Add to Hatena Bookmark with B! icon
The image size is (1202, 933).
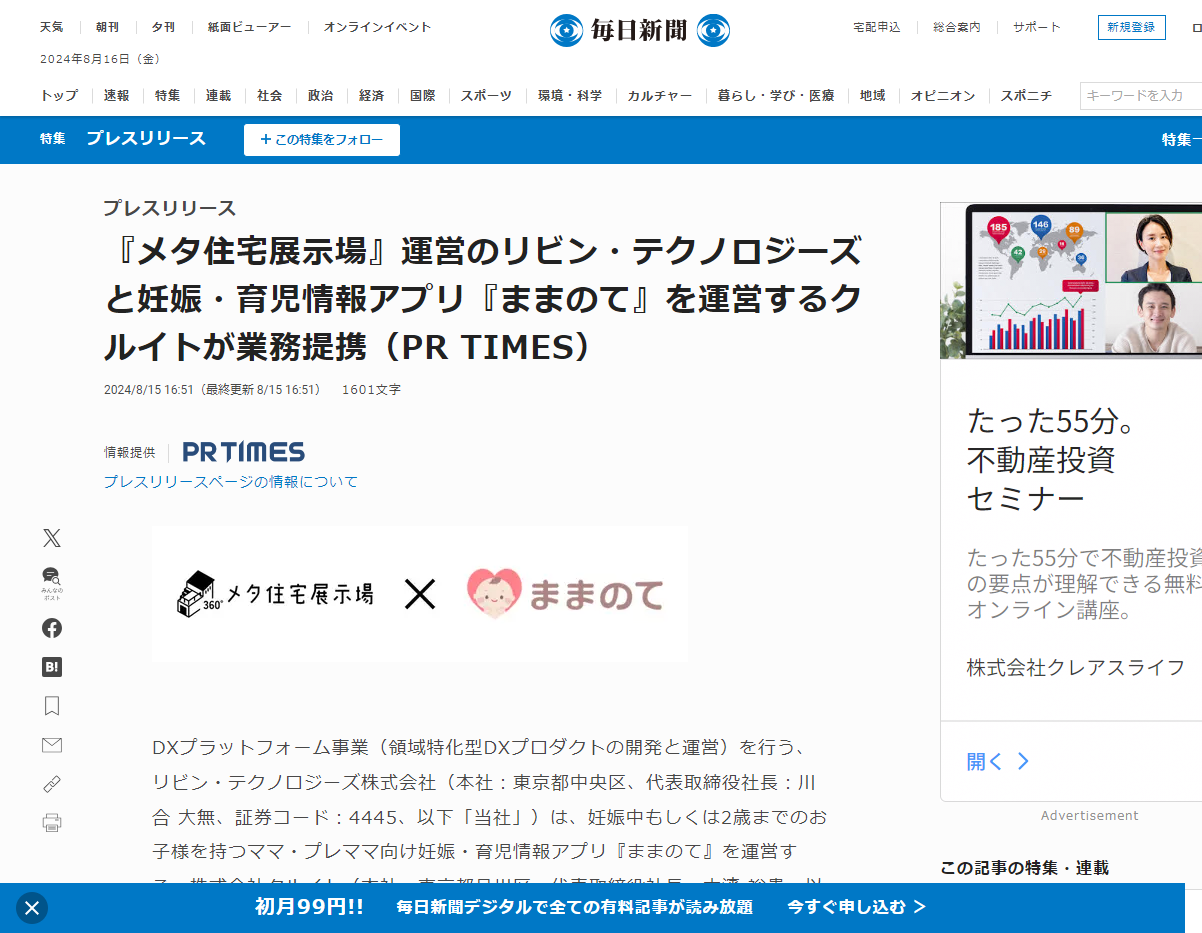click(52, 667)
